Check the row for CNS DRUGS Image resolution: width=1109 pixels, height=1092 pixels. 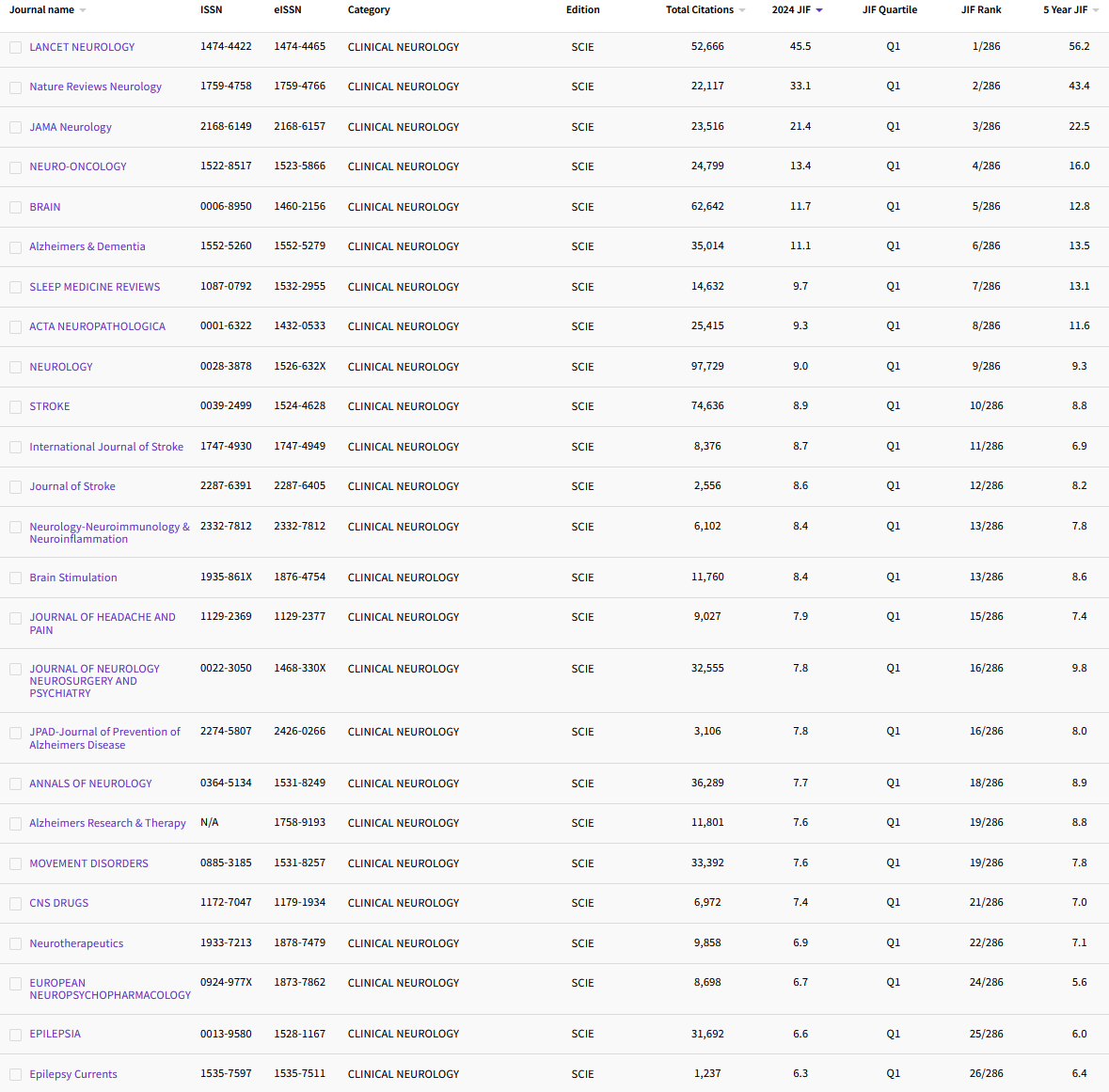pos(15,903)
